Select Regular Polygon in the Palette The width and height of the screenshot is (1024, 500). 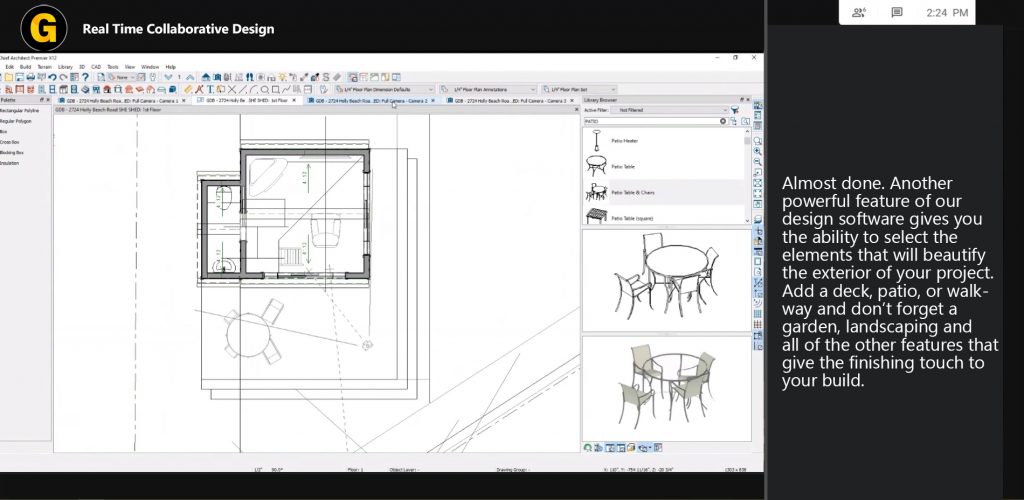16,121
